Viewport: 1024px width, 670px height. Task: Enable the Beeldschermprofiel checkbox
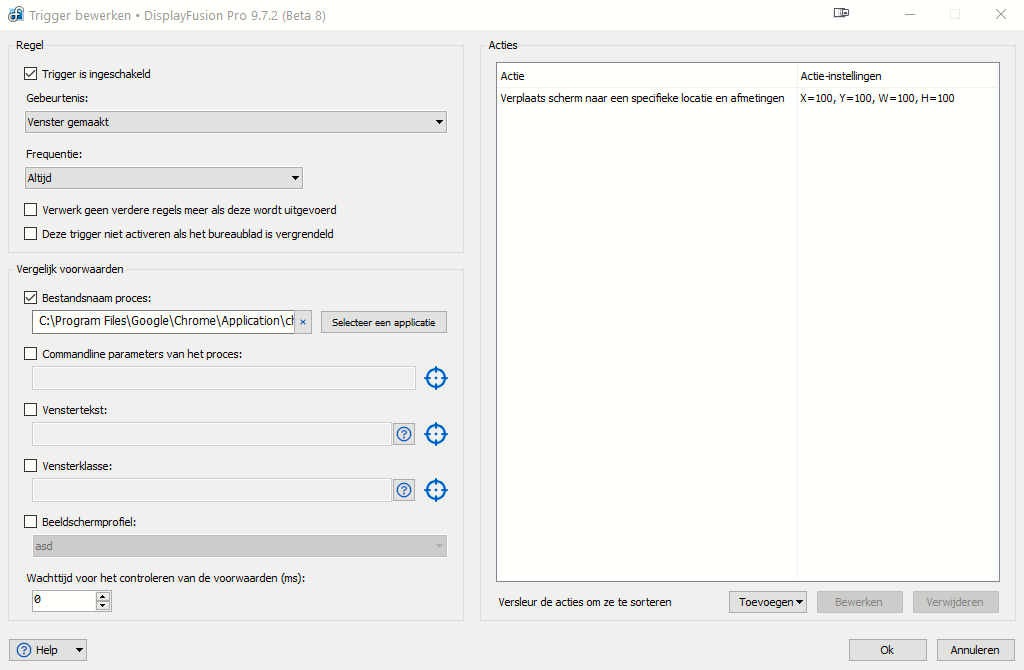point(30,522)
